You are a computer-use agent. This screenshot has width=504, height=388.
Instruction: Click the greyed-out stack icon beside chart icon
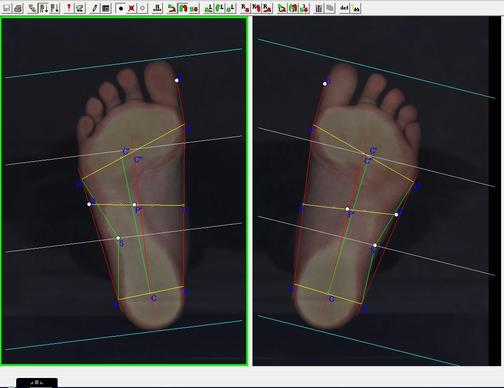pos(330,8)
